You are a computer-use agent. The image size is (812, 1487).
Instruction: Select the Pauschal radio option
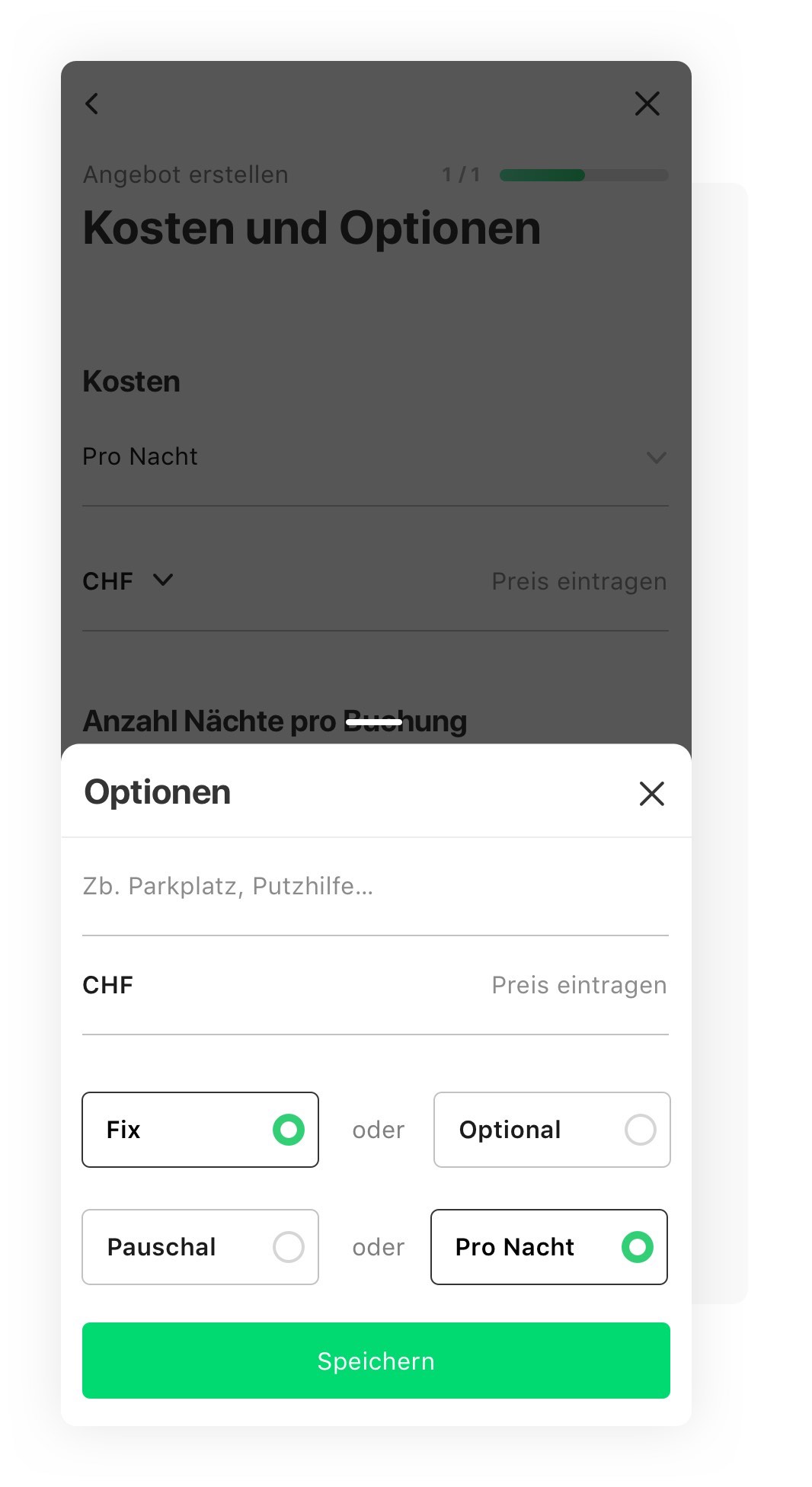(200, 1247)
